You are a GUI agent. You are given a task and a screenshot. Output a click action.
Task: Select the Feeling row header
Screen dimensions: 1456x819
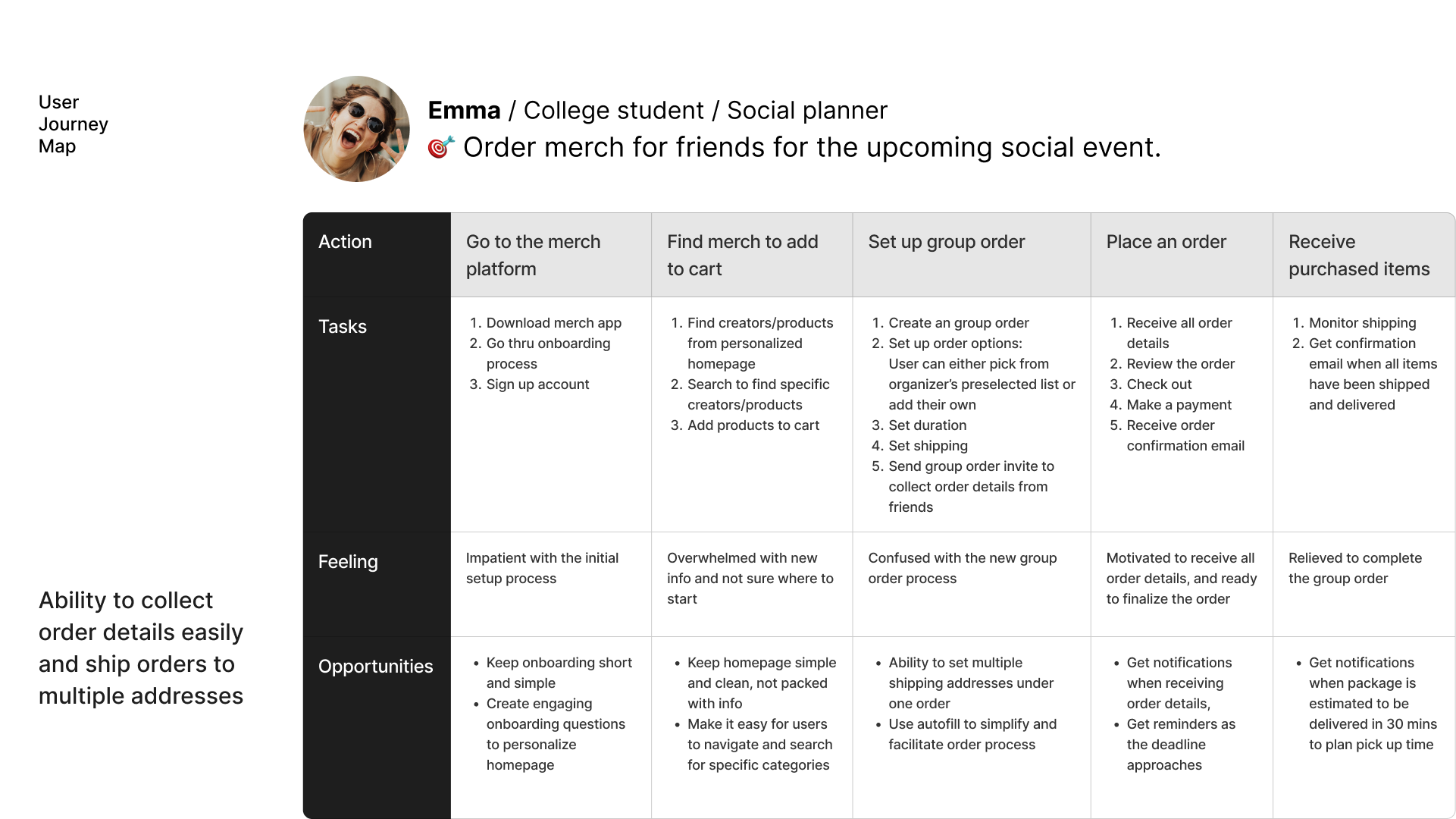[x=348, y=562]
